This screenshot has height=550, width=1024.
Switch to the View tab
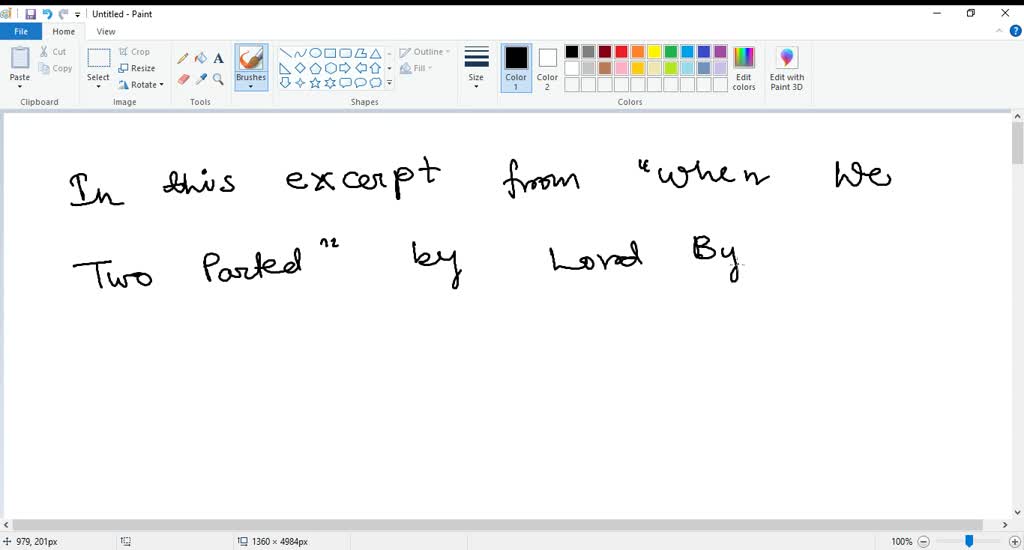106,31
